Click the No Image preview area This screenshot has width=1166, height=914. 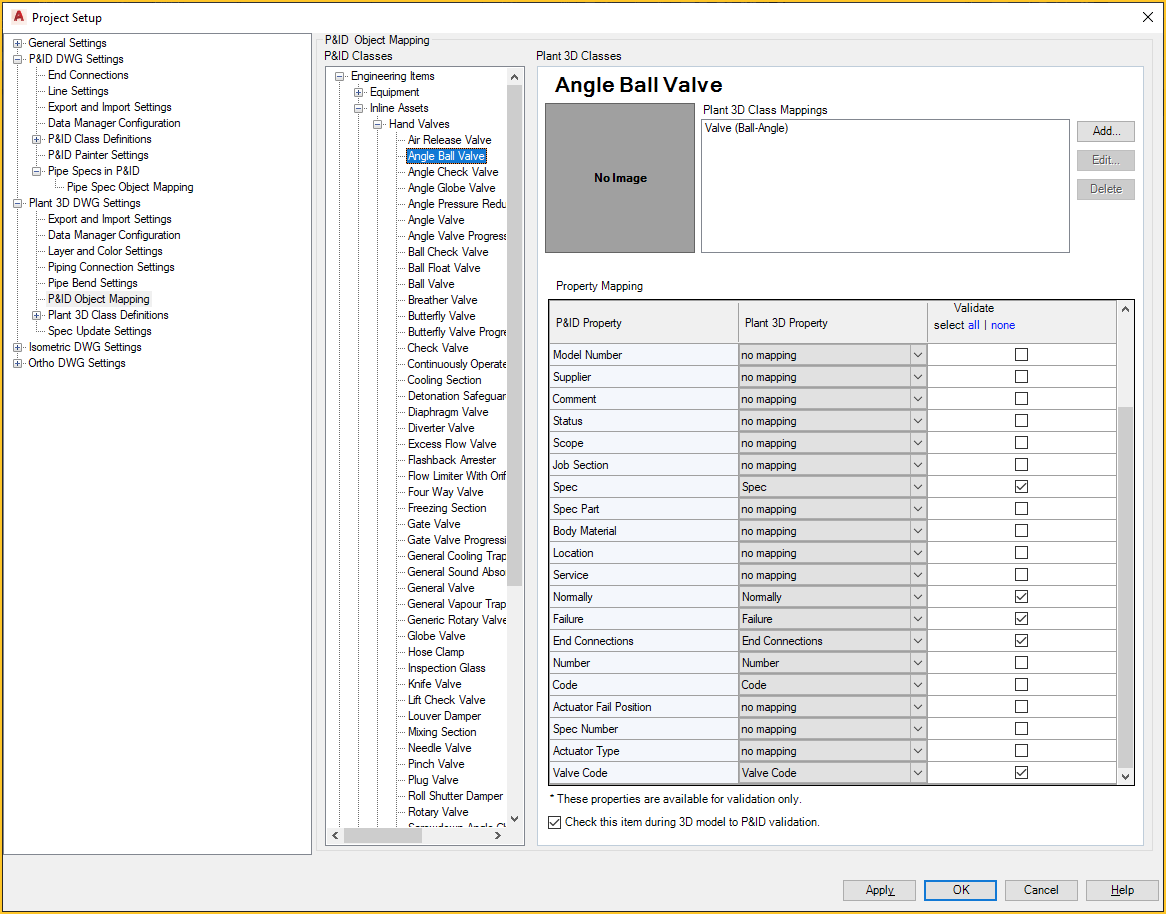point(619,178)
